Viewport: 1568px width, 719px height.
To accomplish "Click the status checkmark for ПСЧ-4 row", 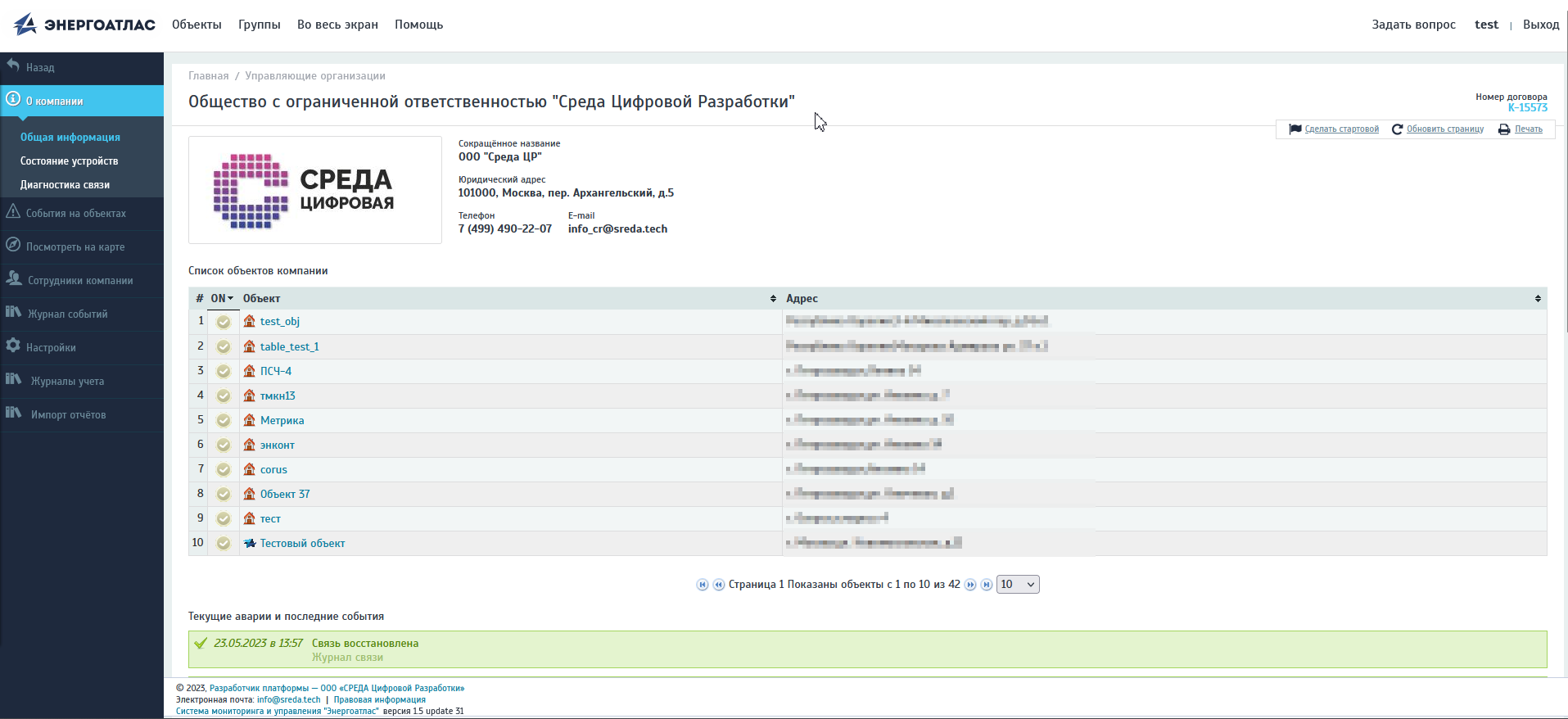I will pyautogui.click(x=224, y=372).
